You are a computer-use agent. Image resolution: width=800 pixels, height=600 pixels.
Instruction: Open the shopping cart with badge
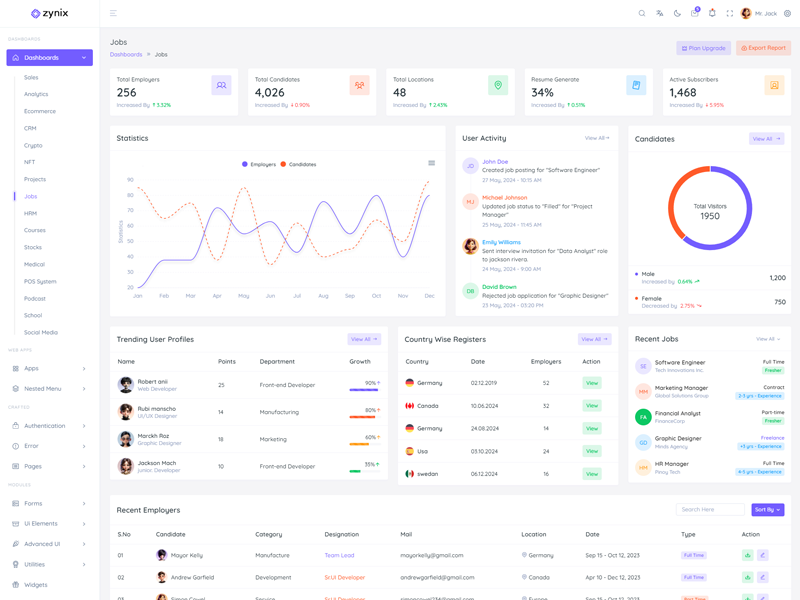pyautogui.click(x=694, y=13)
